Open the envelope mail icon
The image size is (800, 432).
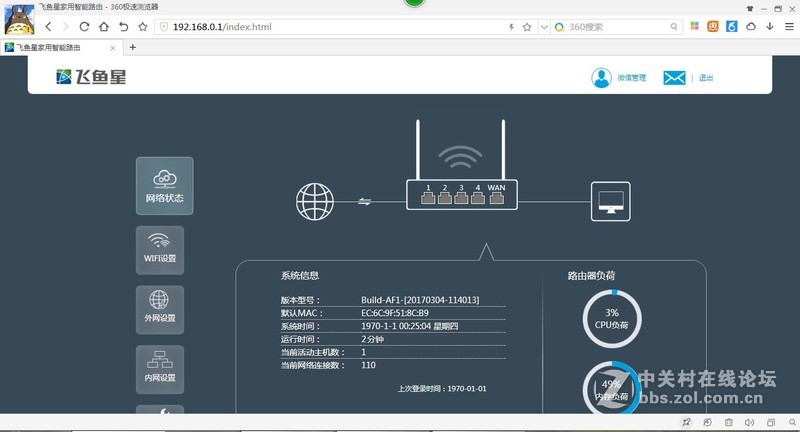(x=674, y=78)
